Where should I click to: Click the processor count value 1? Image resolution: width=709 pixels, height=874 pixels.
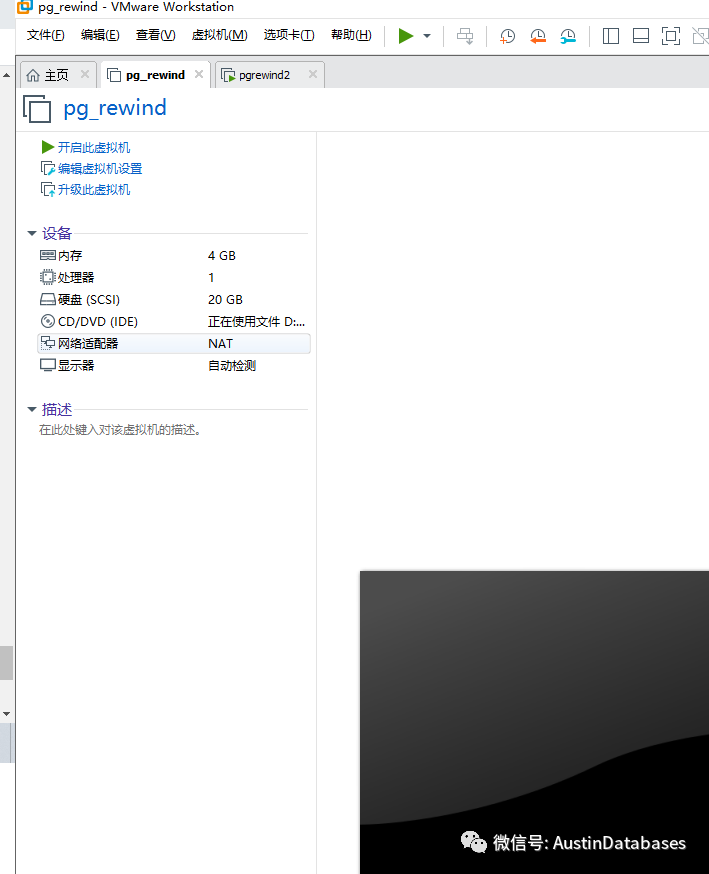[x=211, y=278]
